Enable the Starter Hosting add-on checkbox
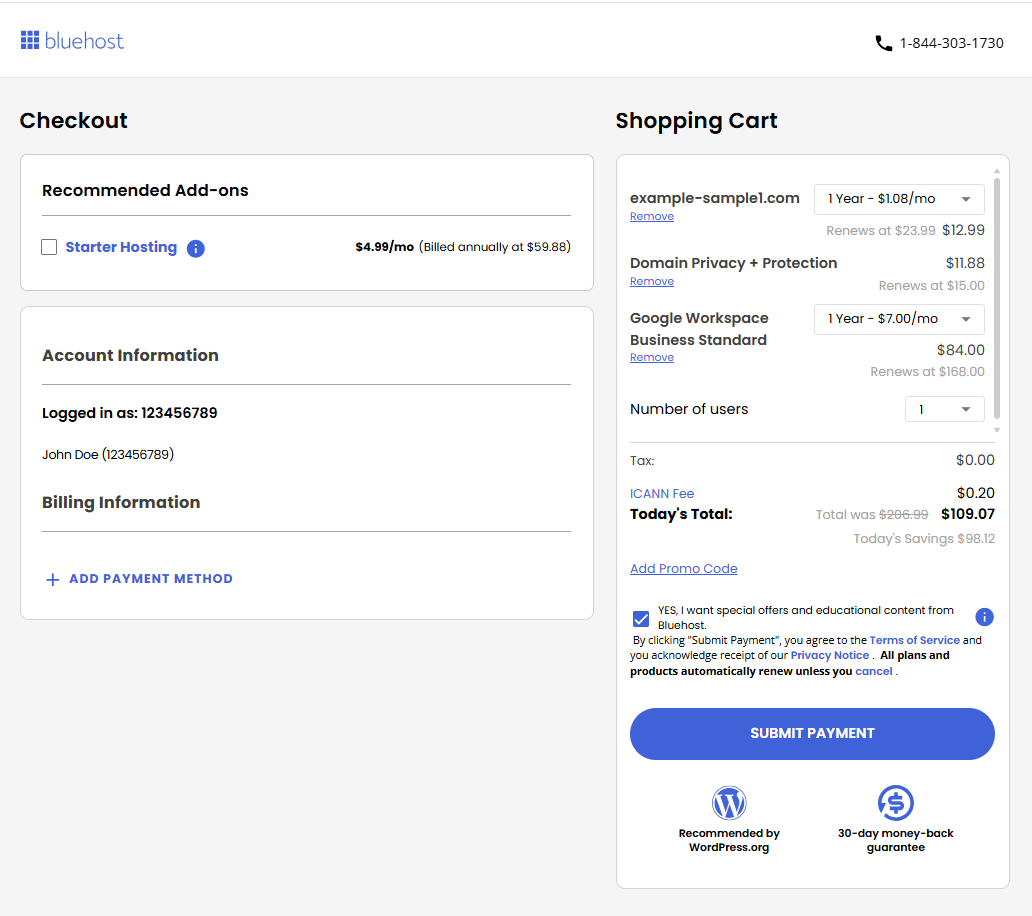The height and width of the screenshot is (916, 1032). pyautogui.click(x=49, y=247)
